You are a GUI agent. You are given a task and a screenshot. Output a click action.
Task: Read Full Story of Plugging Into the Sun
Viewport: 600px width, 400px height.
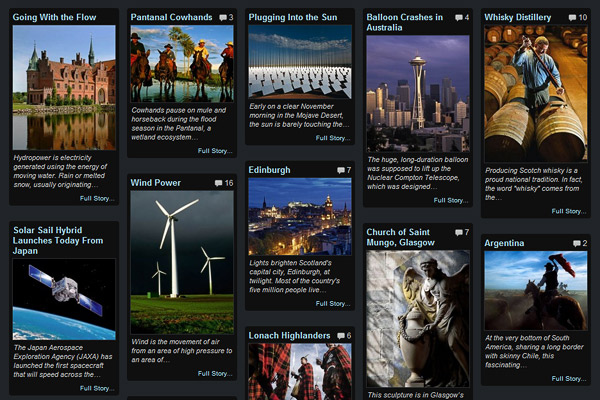(333, 138)
